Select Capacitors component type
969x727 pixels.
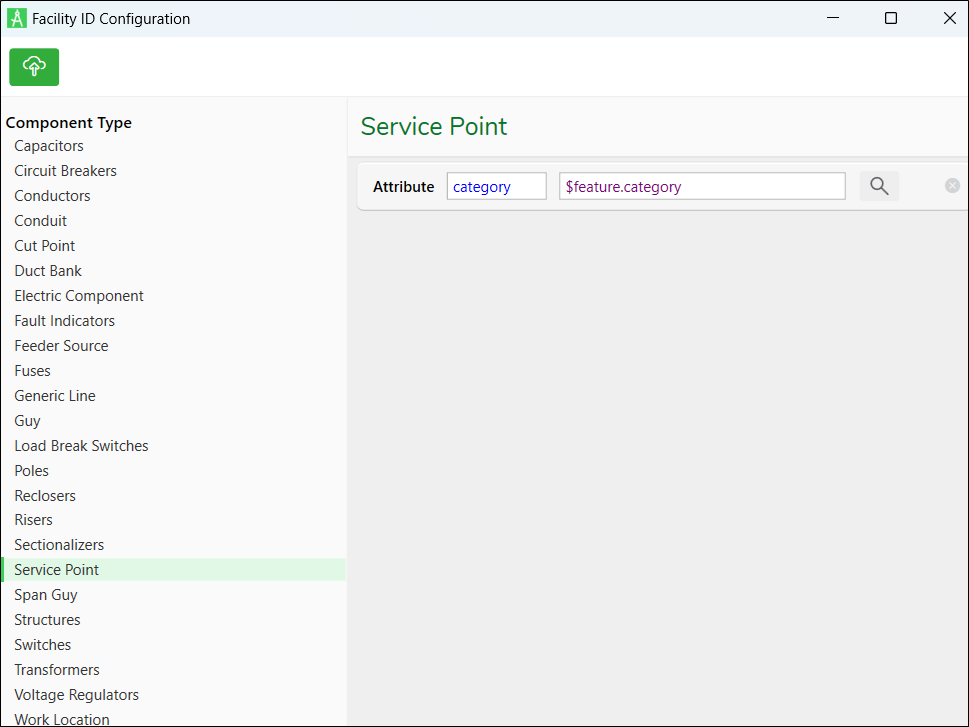pos(49,146)
